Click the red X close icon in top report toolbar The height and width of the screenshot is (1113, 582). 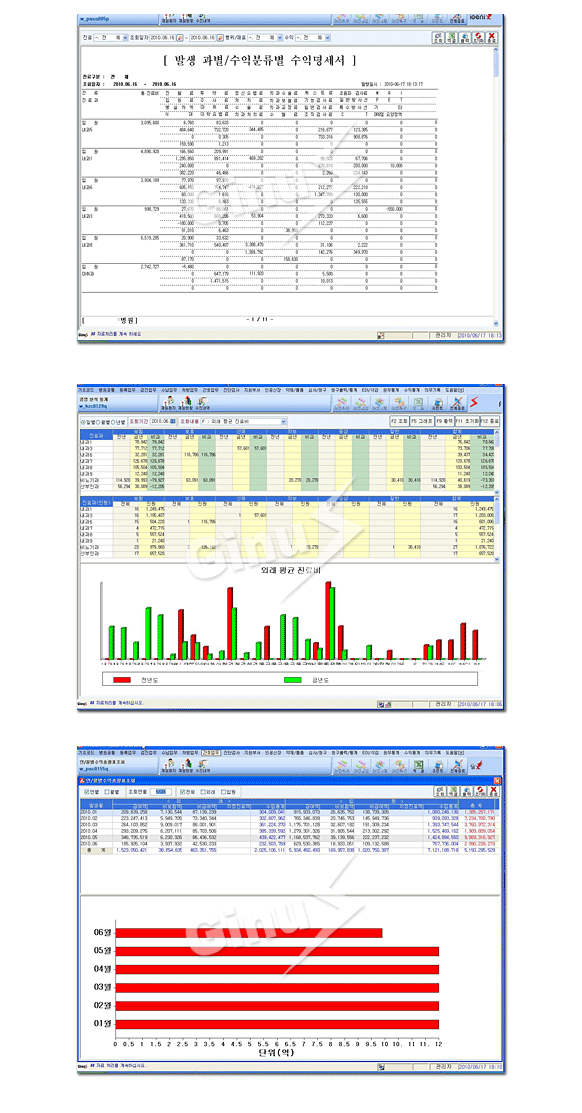point(490,37)
